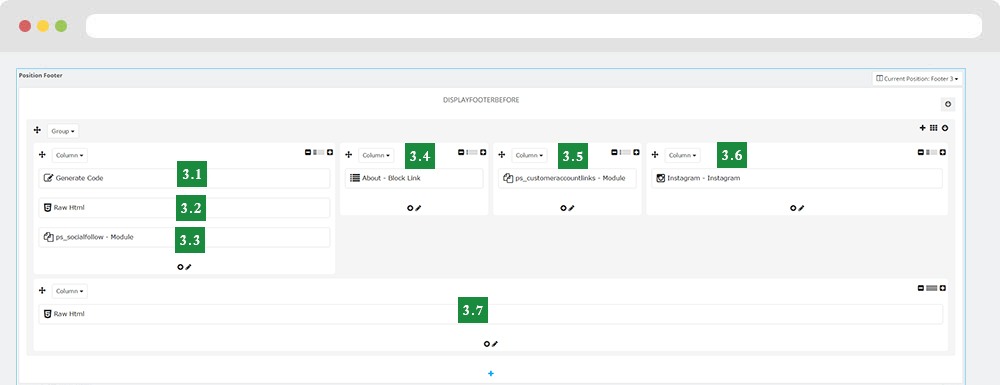Decrease width of the Generate Code column
This screenshot has width=1000, height=385.
[308, 152]
